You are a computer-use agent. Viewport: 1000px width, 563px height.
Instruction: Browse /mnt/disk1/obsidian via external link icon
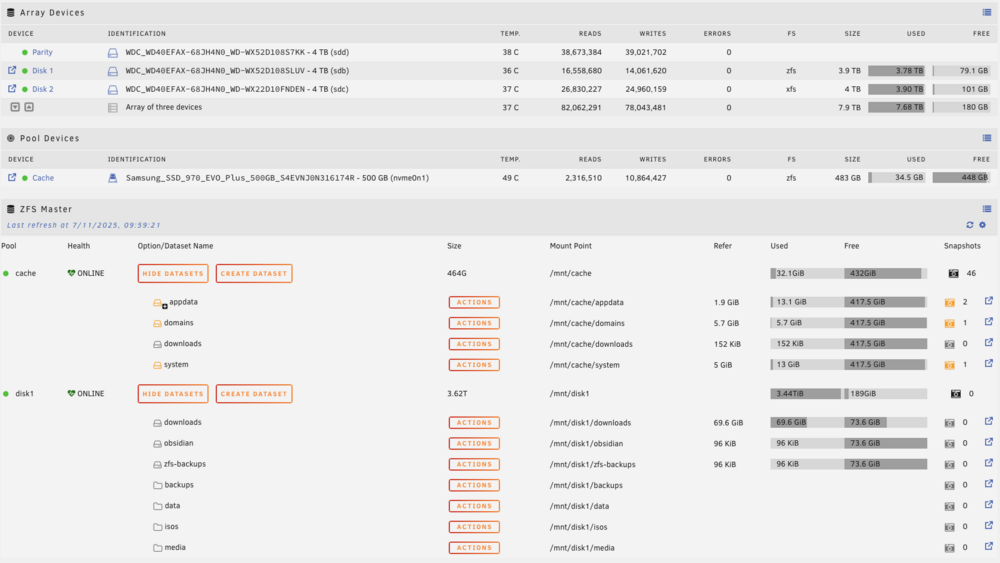click(989, 442)
